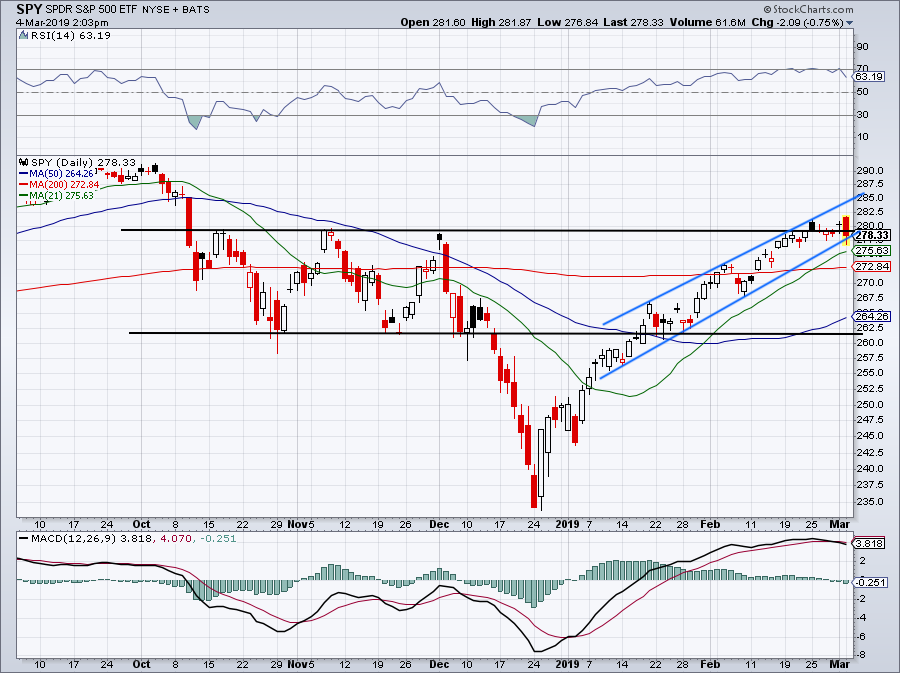Click the green MA(21) legend line swatch
The height and width of the screenshot is (673, 900).
(24, 196)
